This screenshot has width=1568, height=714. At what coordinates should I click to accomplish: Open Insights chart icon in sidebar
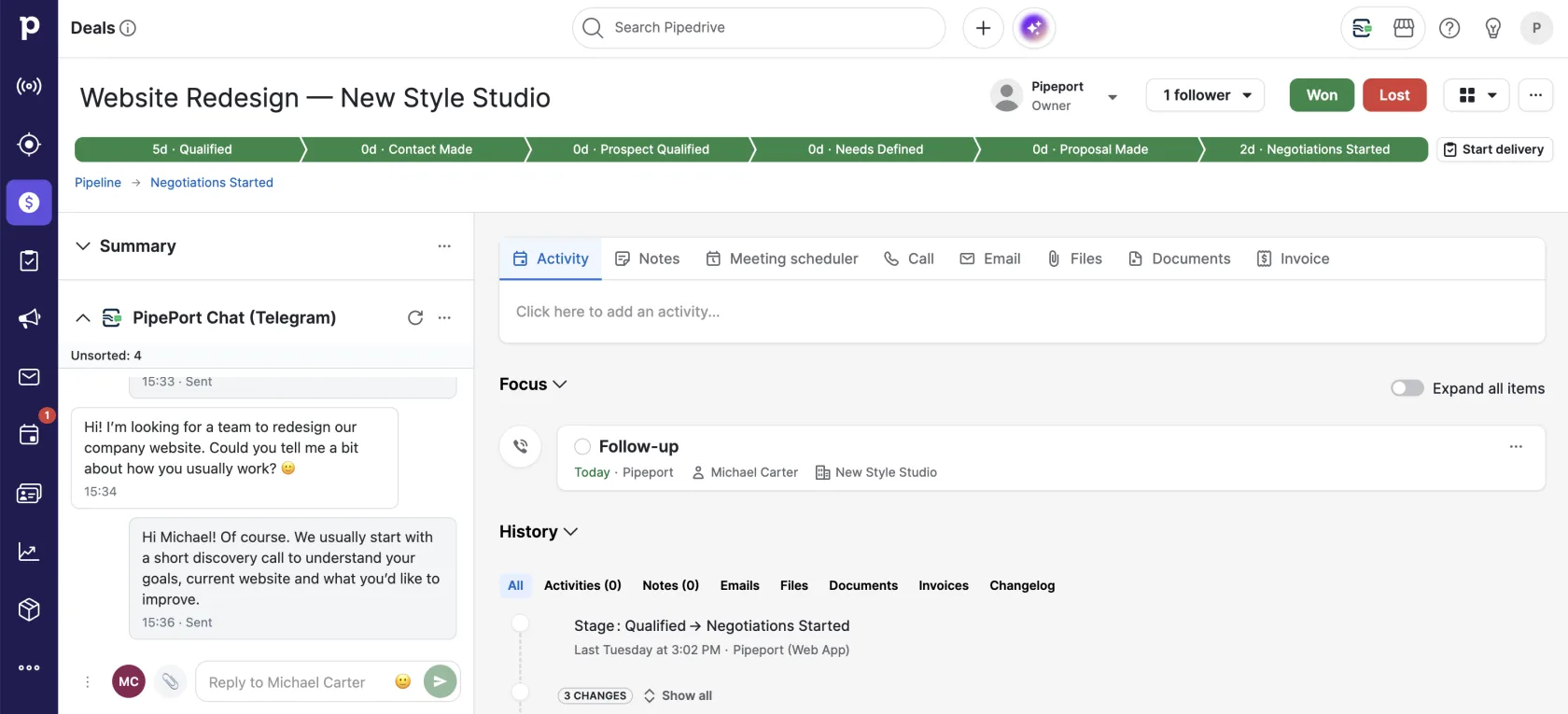coord(29,552)
